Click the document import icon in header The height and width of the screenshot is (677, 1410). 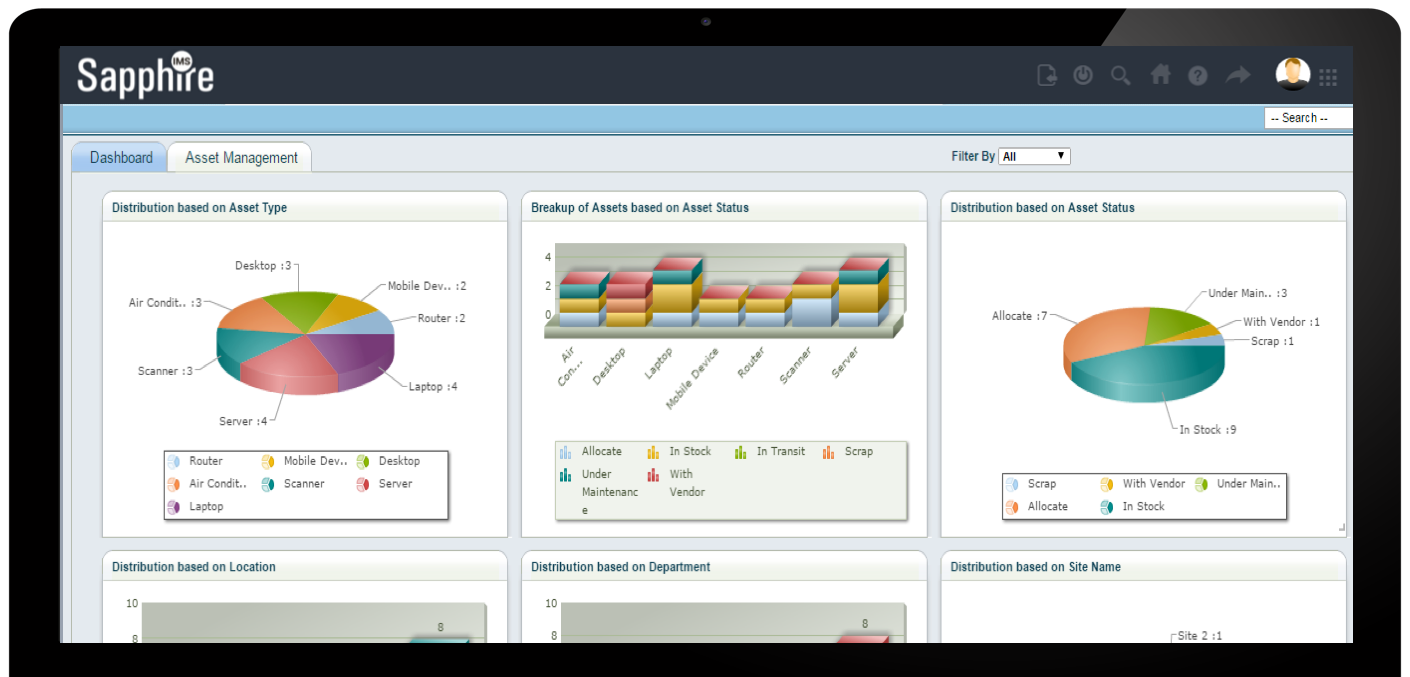point(1046,75)
